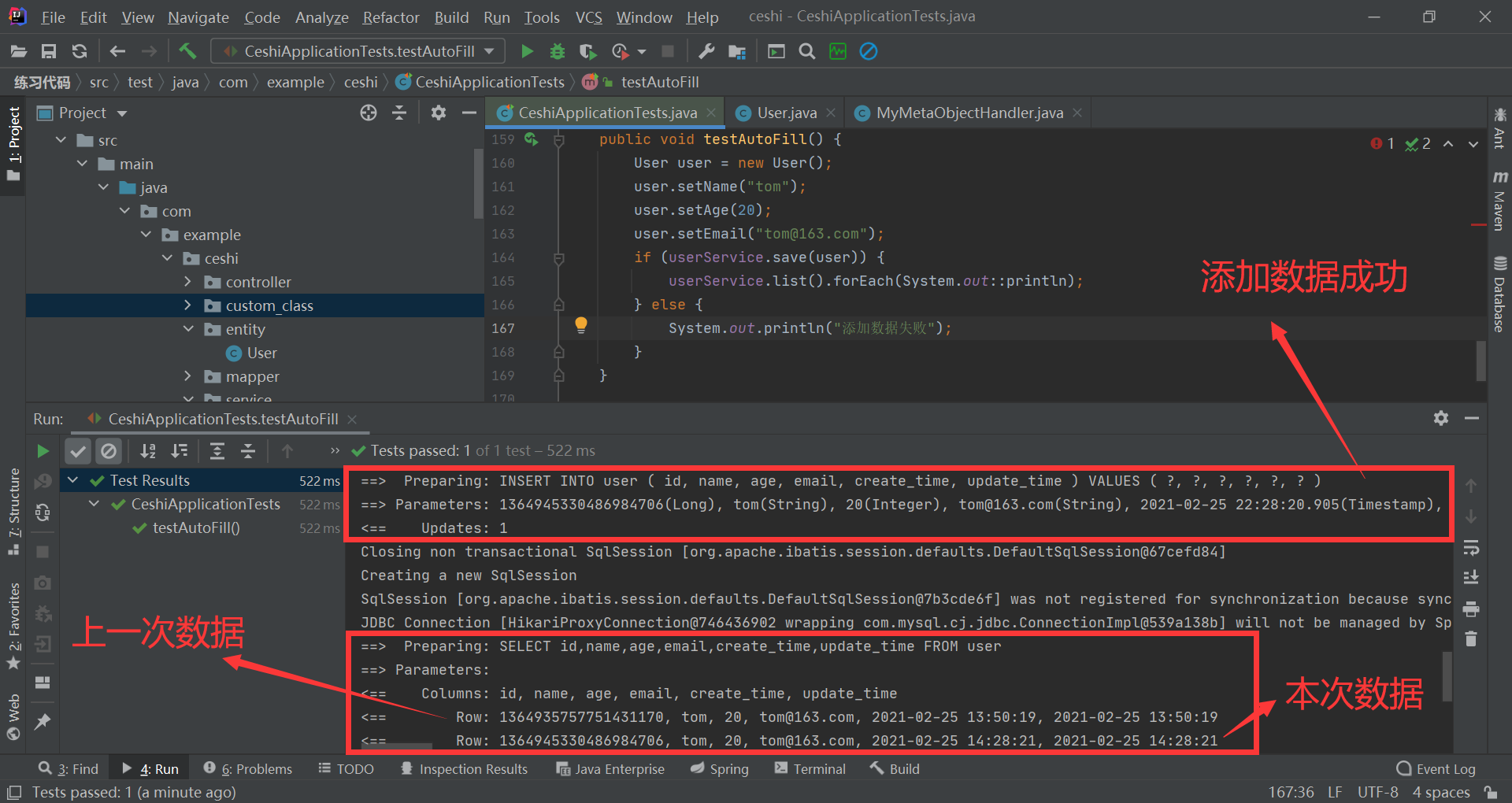Open project structure icon
This screenshot has height=803, width=1512.
coord(737,51)
